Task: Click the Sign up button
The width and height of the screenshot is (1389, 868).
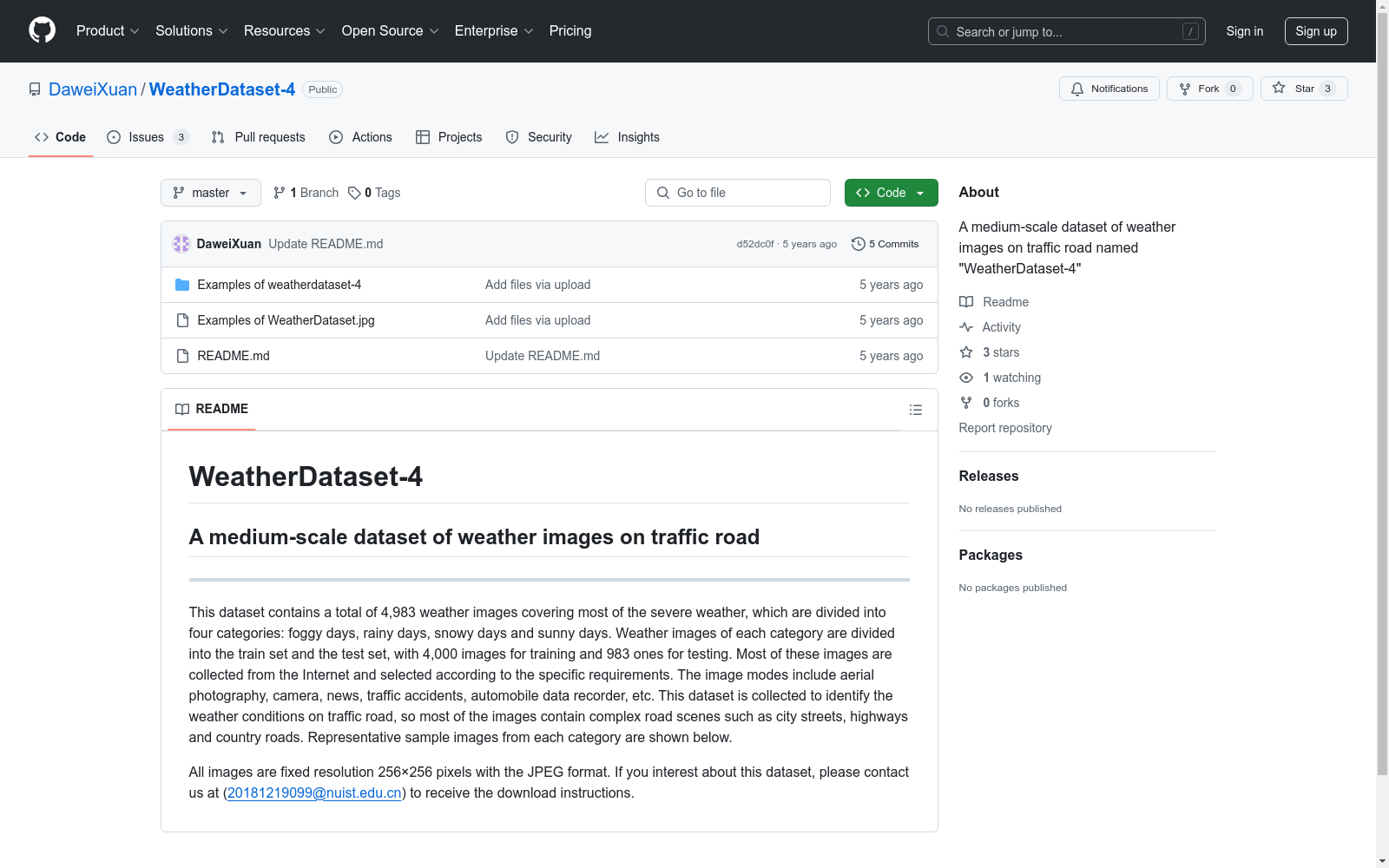Action: pos(1316,31)
